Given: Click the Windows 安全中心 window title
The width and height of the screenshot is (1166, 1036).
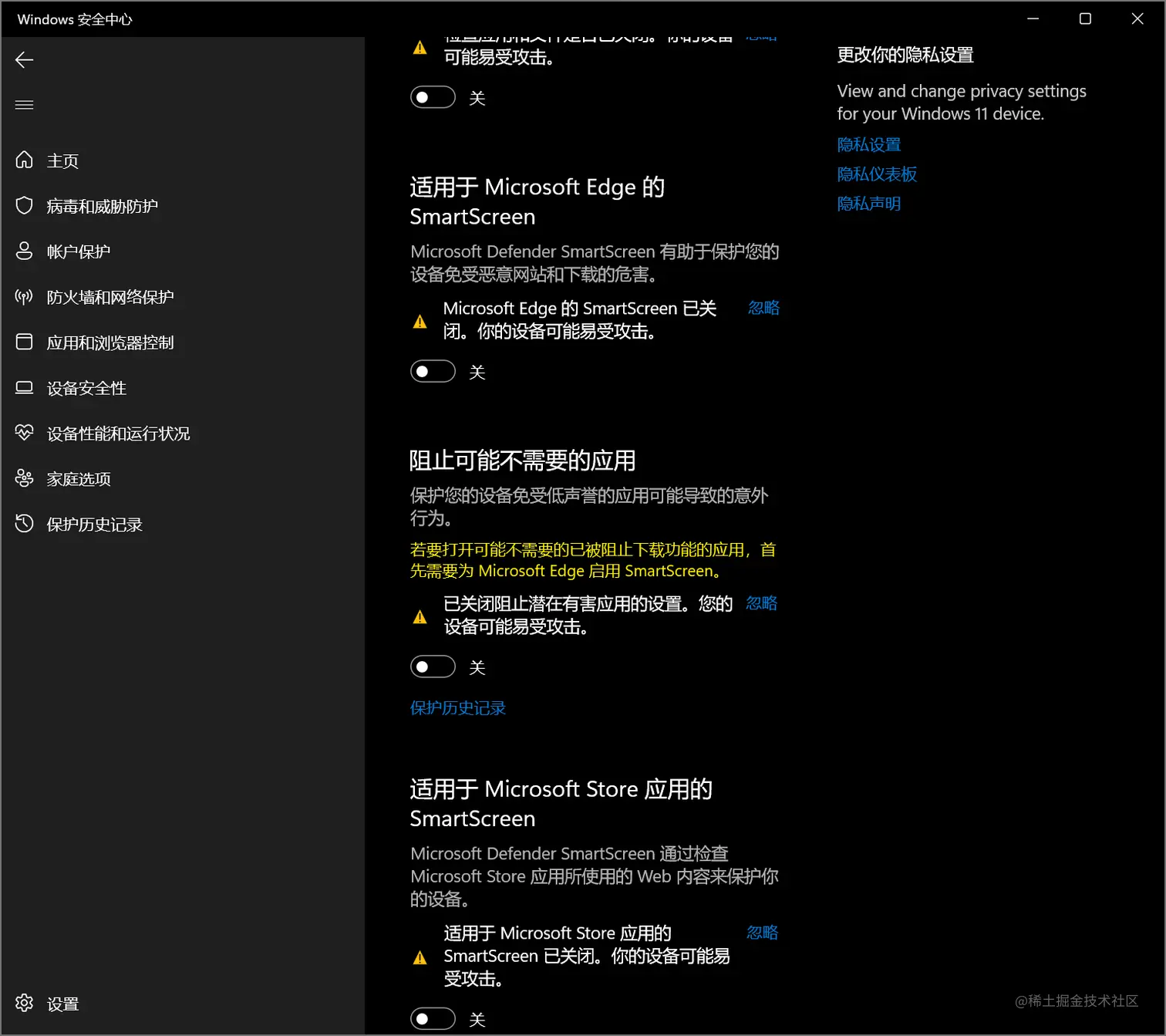Looking at the screenshot, I should click(x=75, y=19).
